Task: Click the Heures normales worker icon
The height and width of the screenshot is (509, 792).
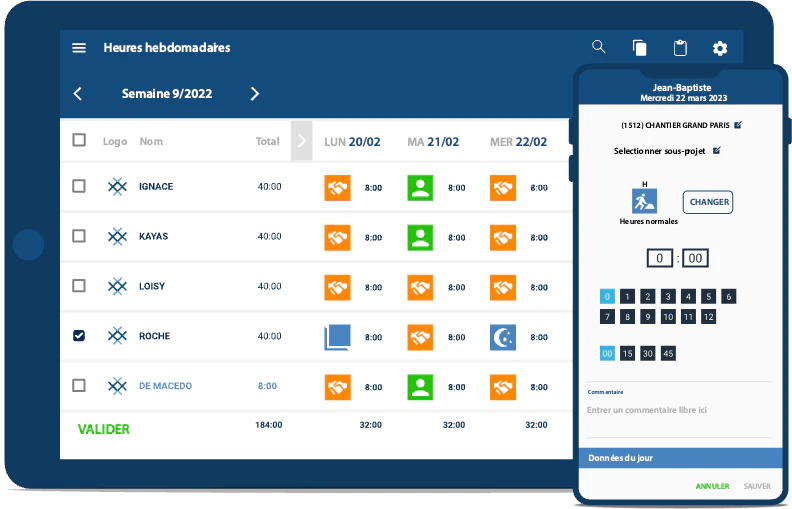Action: point(645,201)
